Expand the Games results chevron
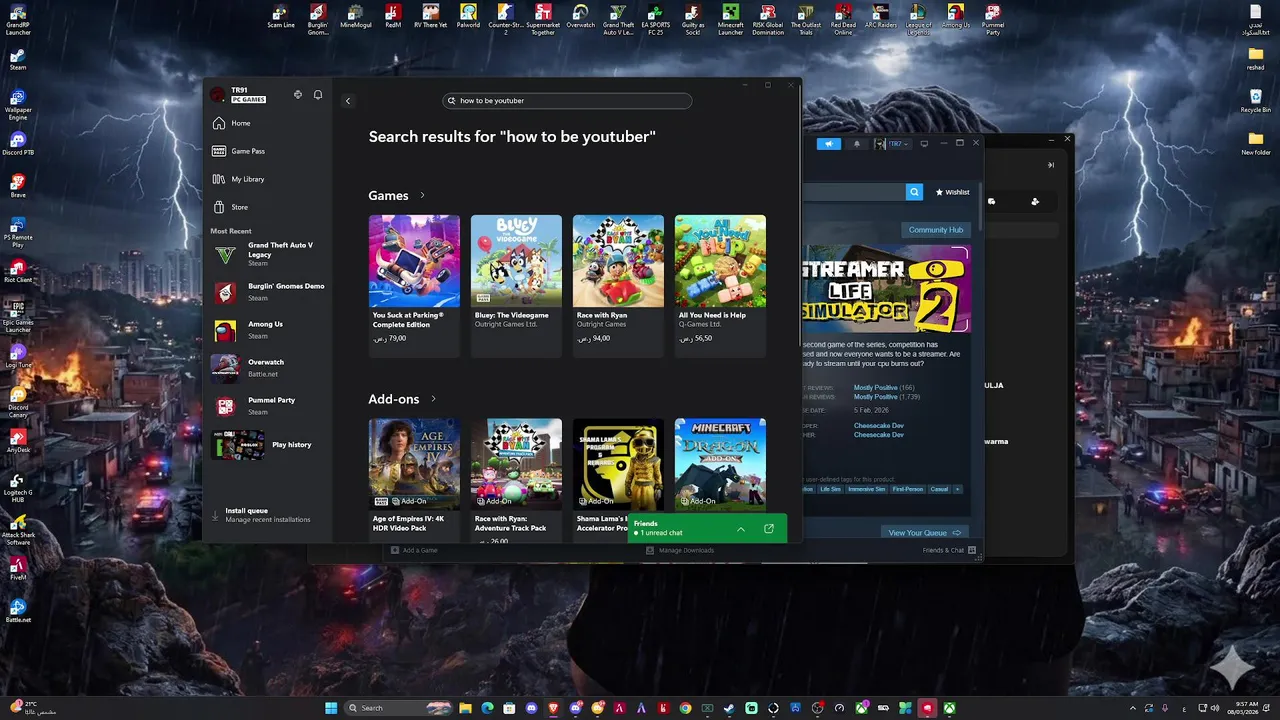 [422, 196]
